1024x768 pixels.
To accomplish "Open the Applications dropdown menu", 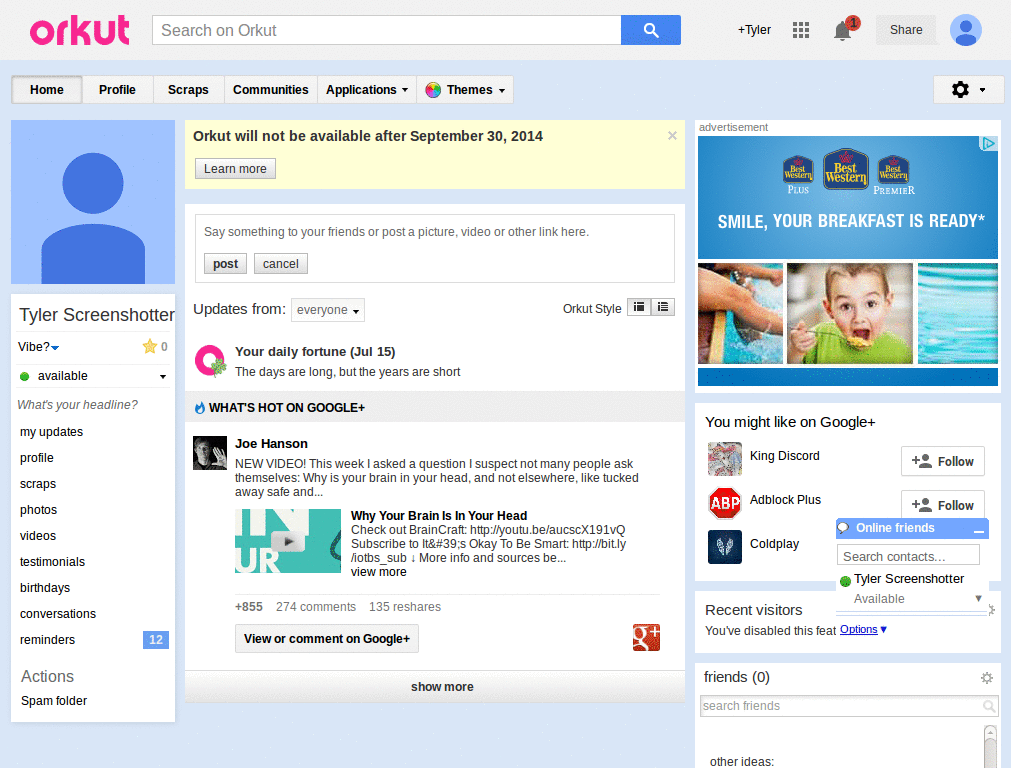I will tap(367, 90).
